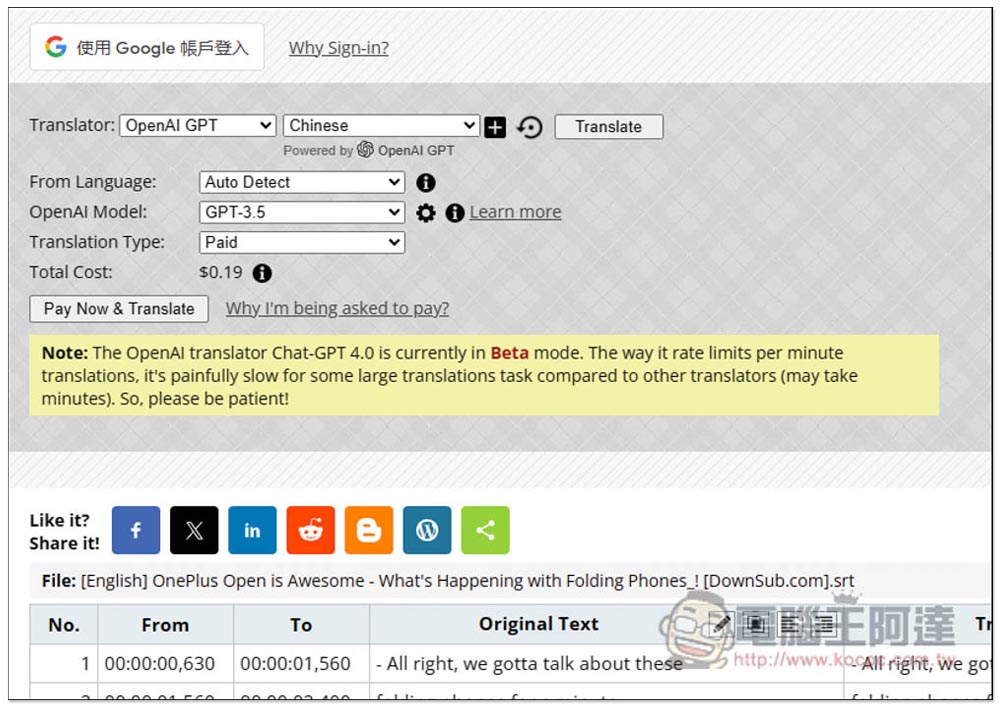The image size is (1000, 708).
Task: Click row number 1 cell
Action: (x=64, y=664)
